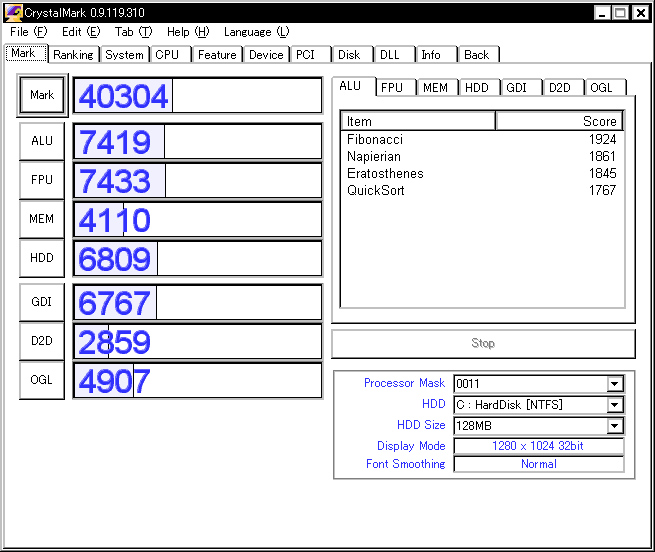Screen dimensions: 655x552
Task: Switch to the Feature tab
Action: pyautogui.click(x=217, y=54)
